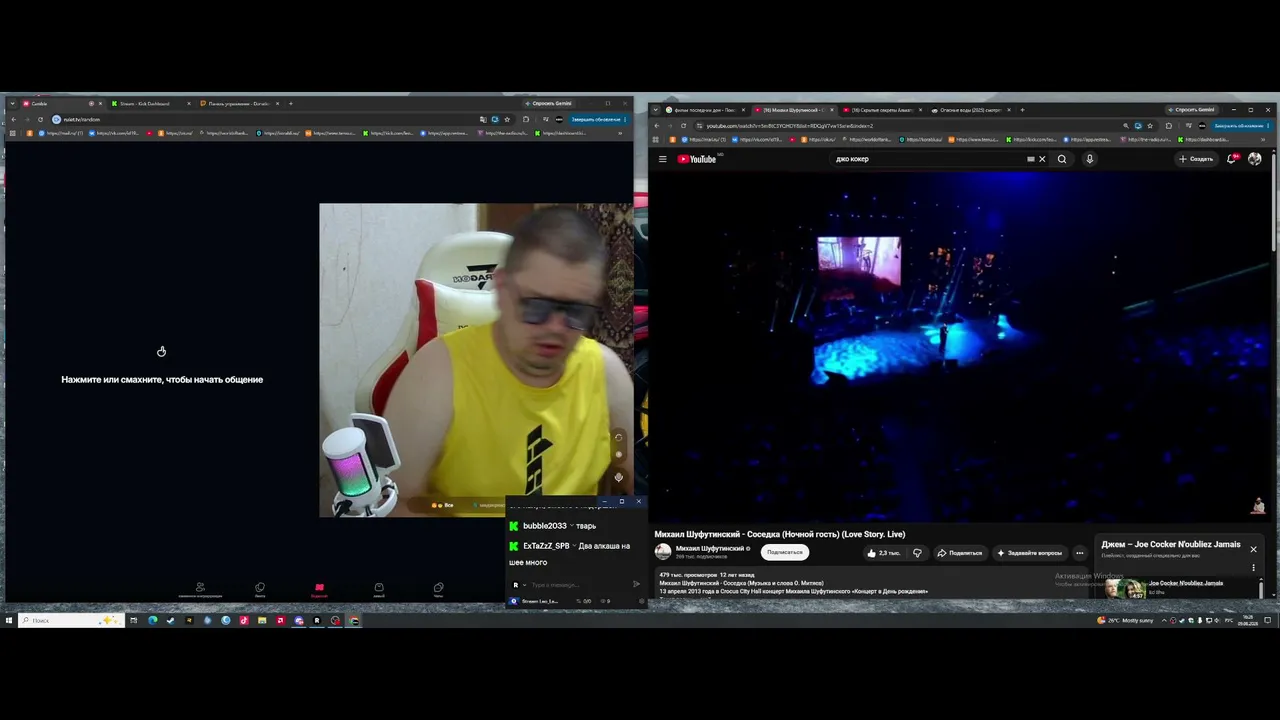1280x720 pixels.
Task: Open the weather widget in system tray
Action: pos(1125,620)
